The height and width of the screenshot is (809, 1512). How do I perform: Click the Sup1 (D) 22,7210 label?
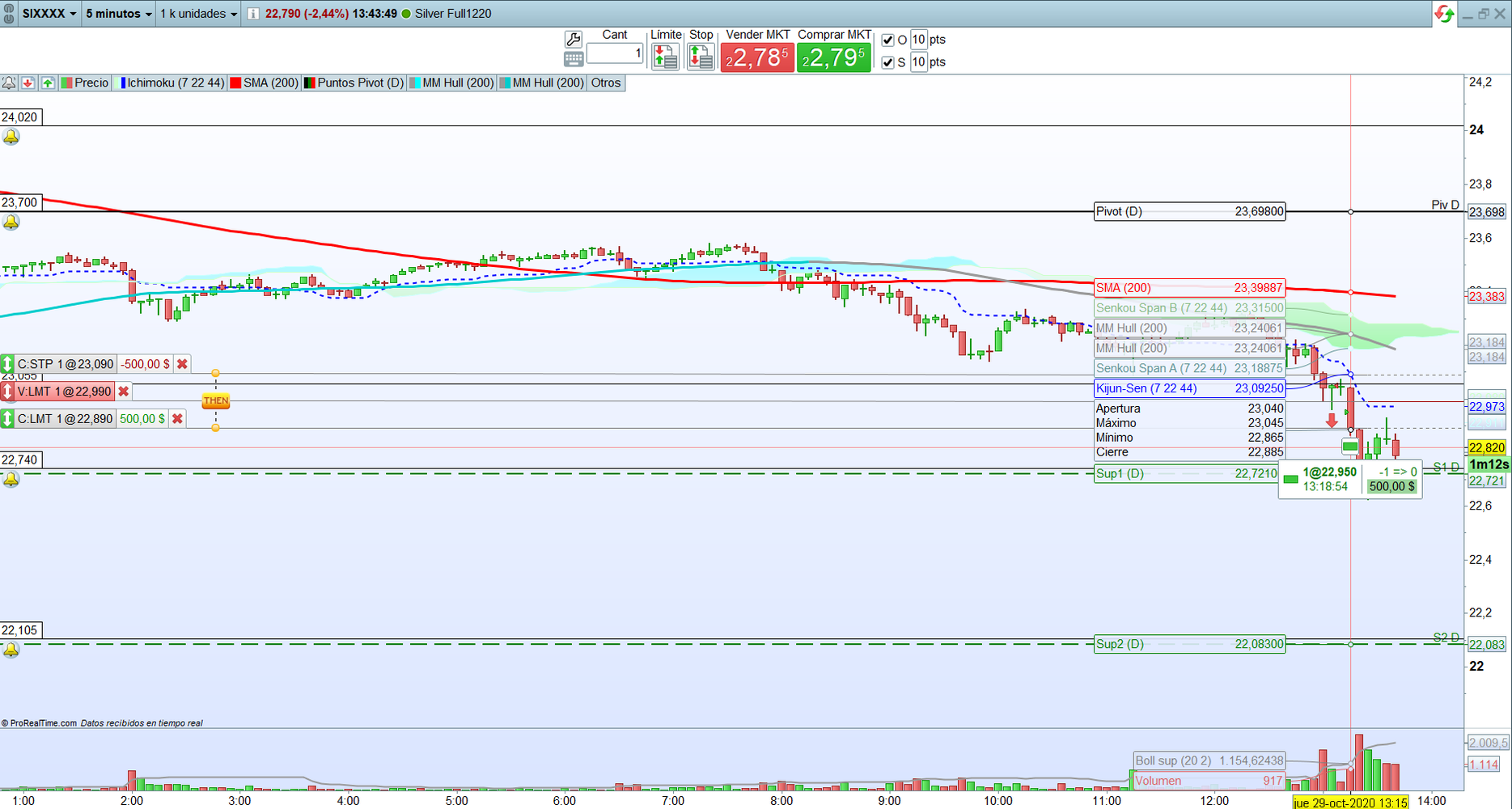(x=1186, y=473)
